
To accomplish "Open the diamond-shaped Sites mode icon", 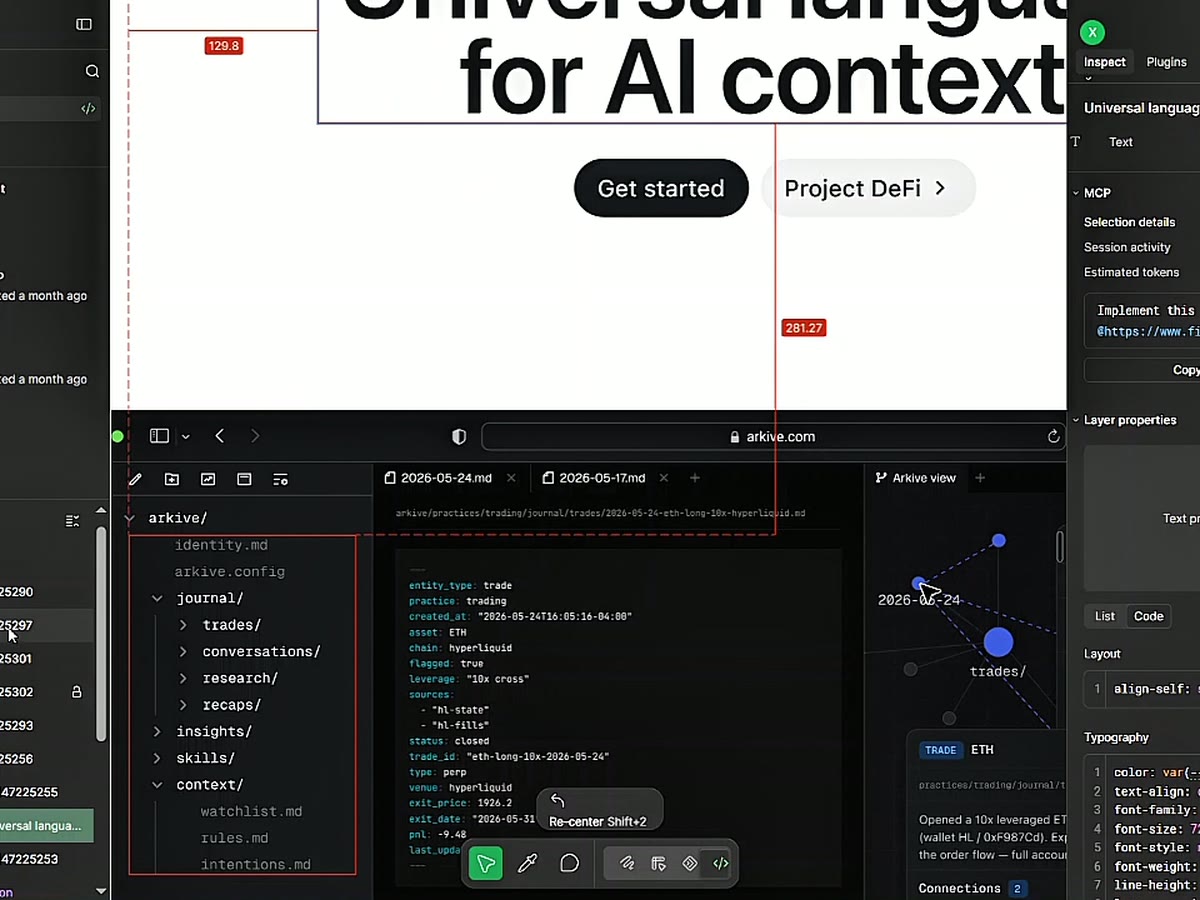I will tap(690, 864).
